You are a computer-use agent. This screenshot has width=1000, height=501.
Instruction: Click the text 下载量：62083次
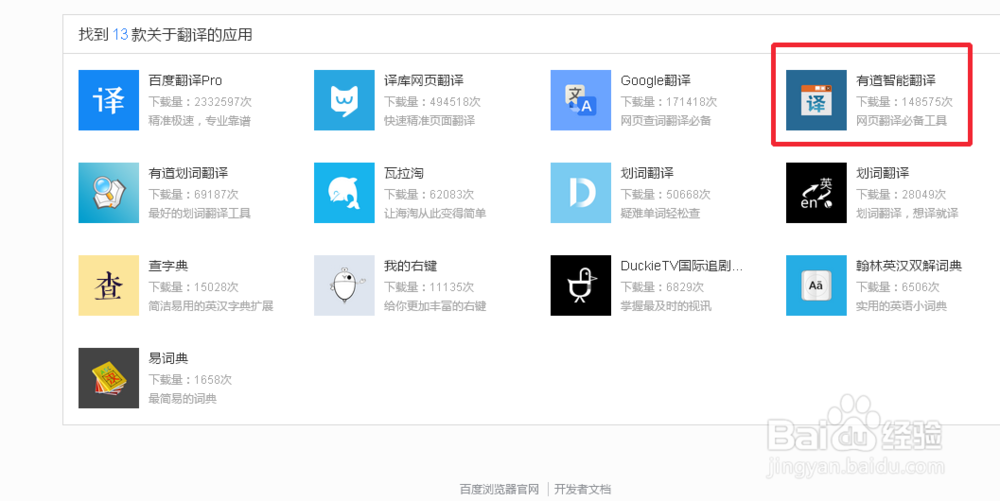click(429, 194)
